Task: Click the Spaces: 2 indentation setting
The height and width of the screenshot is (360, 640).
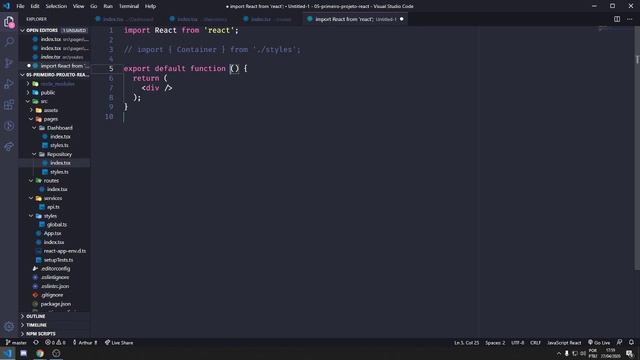Action: [495, 342]
